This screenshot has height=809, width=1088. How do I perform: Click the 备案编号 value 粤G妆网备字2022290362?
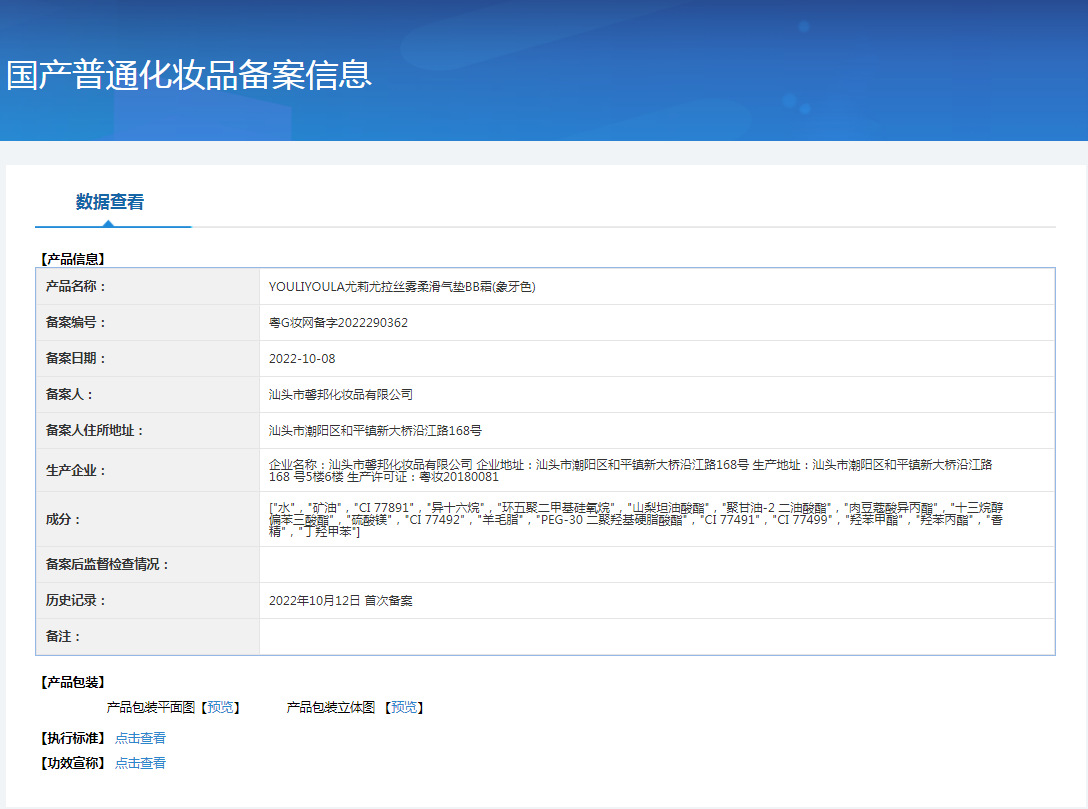338,323
